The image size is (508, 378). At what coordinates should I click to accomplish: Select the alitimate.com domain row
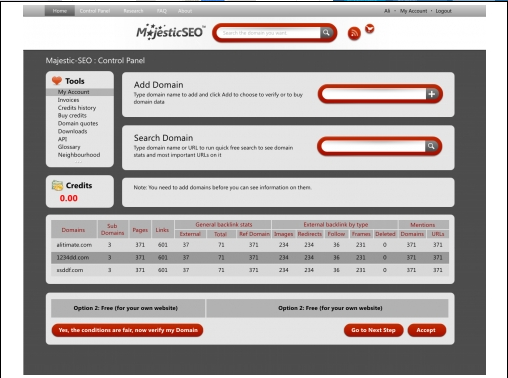(x=250, y=245)
